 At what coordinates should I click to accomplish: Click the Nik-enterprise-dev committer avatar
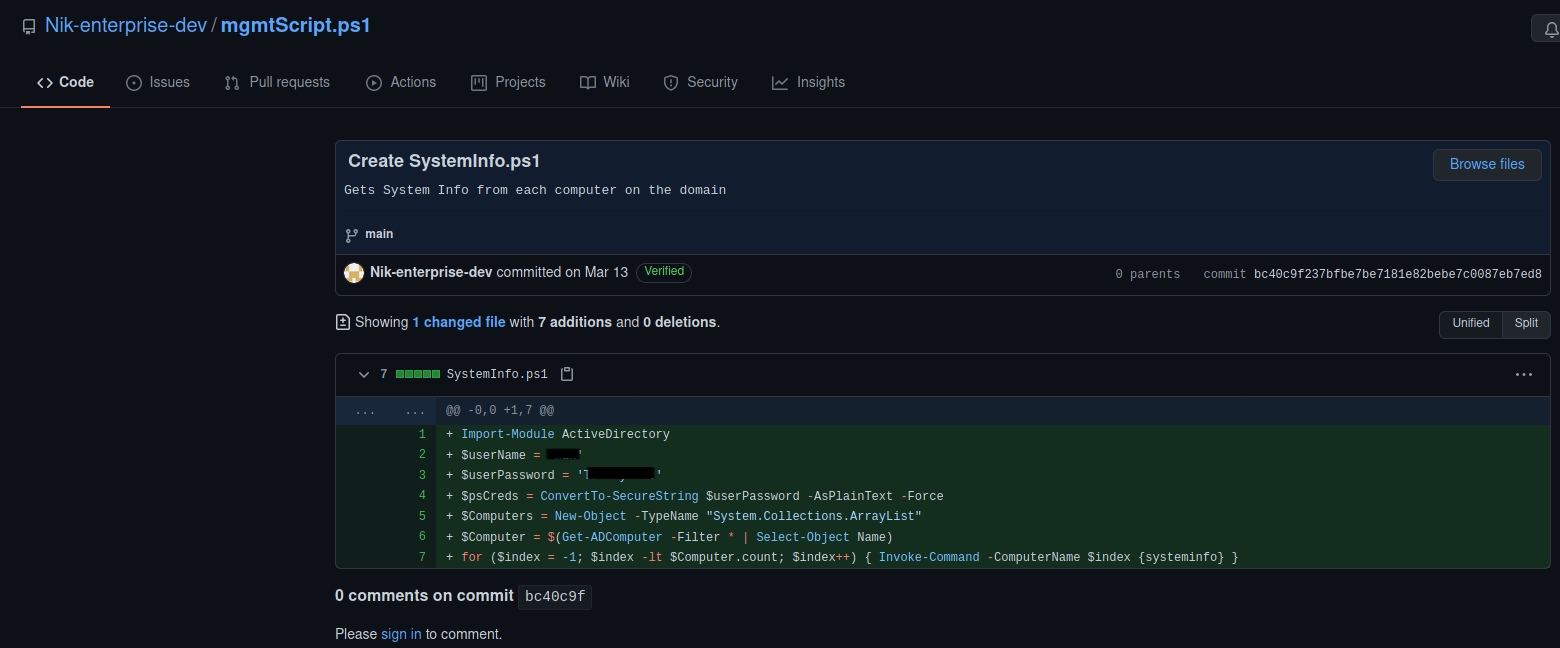pyautogui.click(x=354, y=273)
